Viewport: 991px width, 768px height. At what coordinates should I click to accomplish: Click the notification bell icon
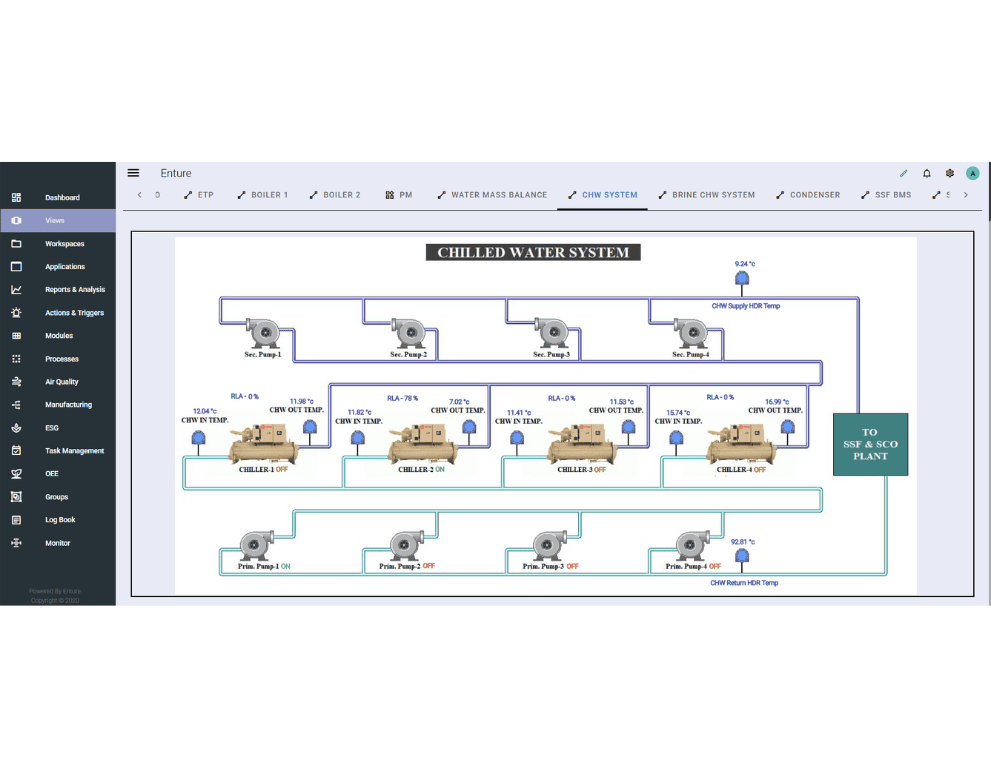point(926,173)
